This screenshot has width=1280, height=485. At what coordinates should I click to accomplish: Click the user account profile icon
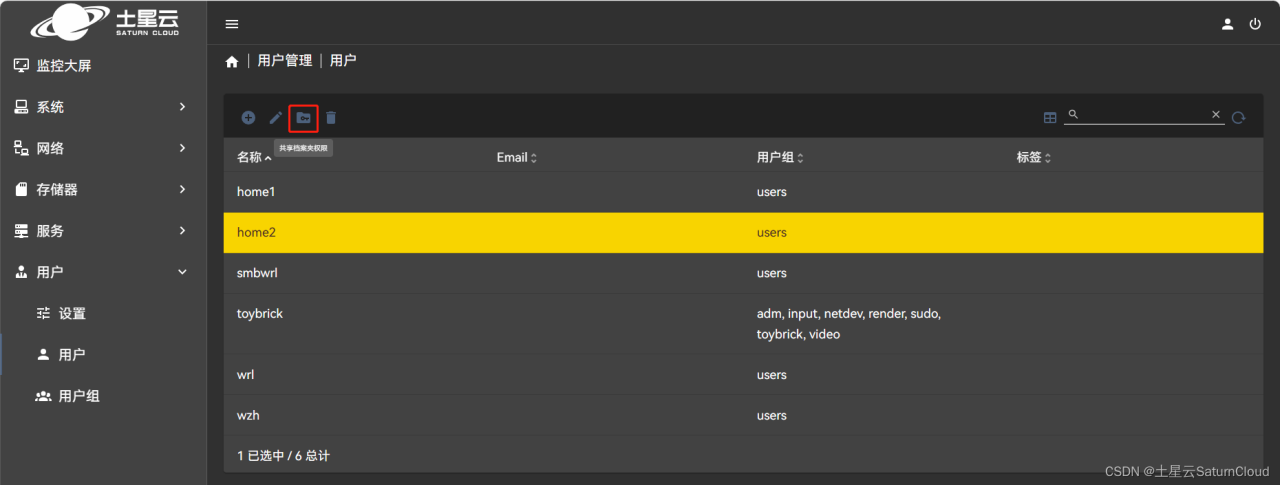[x=1228, y=24]
